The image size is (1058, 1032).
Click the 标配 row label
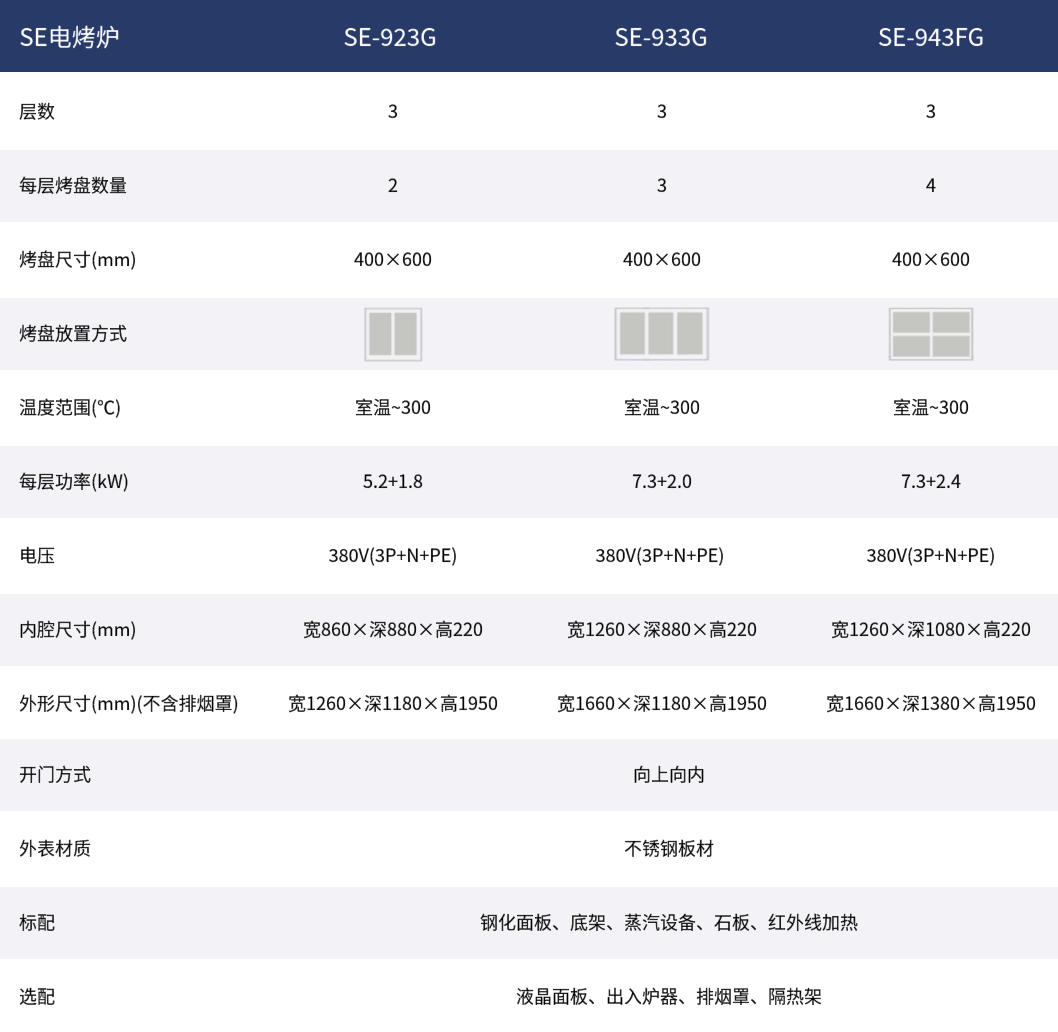(x=37, y=923)
